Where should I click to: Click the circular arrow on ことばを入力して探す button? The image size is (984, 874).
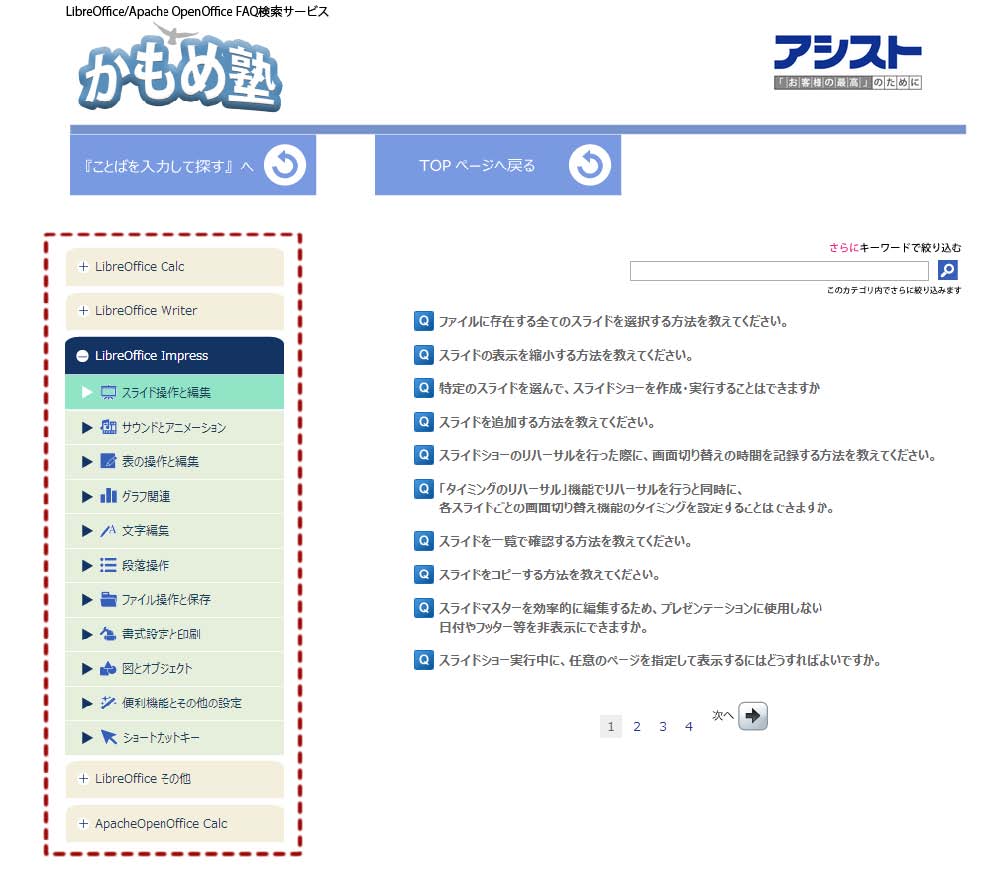tap(285, 166)
